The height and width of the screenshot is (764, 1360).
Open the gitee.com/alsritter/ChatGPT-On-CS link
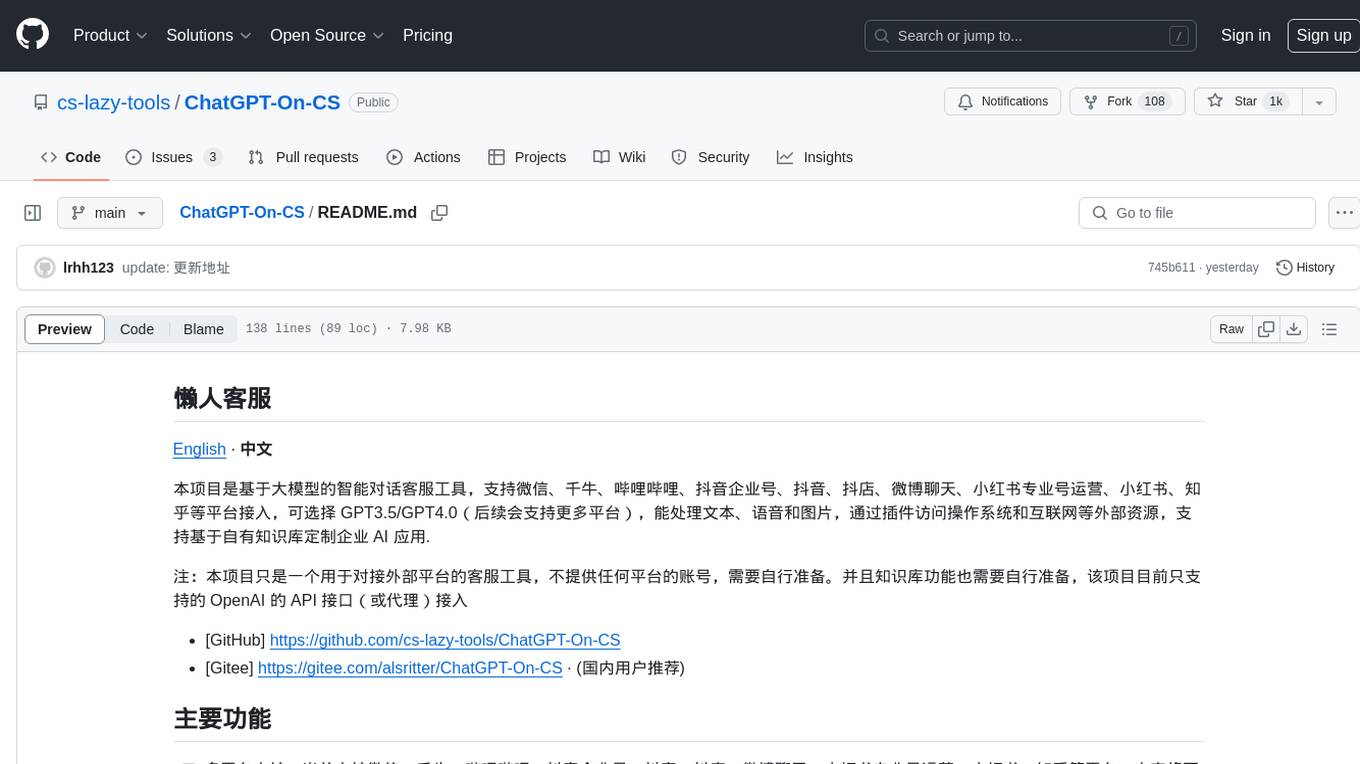(410, 668)
